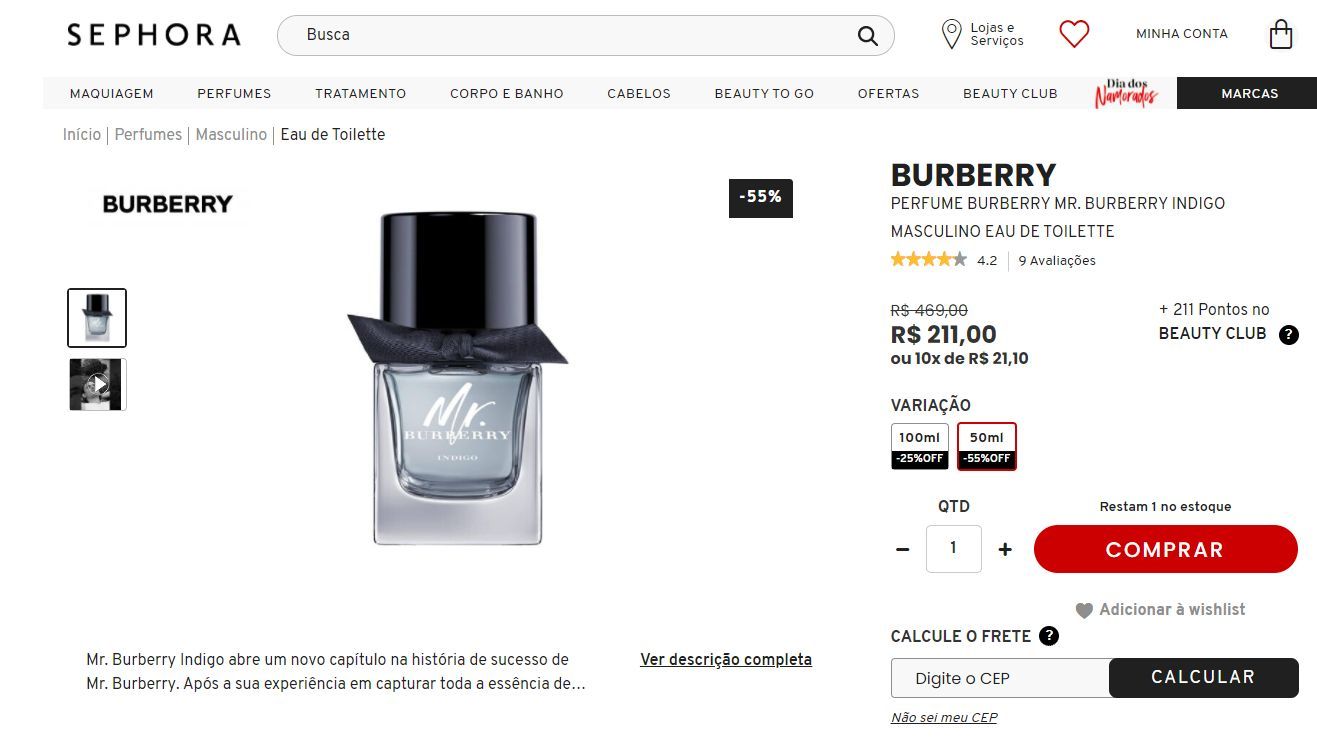The height and width of the screenshot is (741, 1317).
Task: Open the Perfumes menu
Action: coord(234,93)
